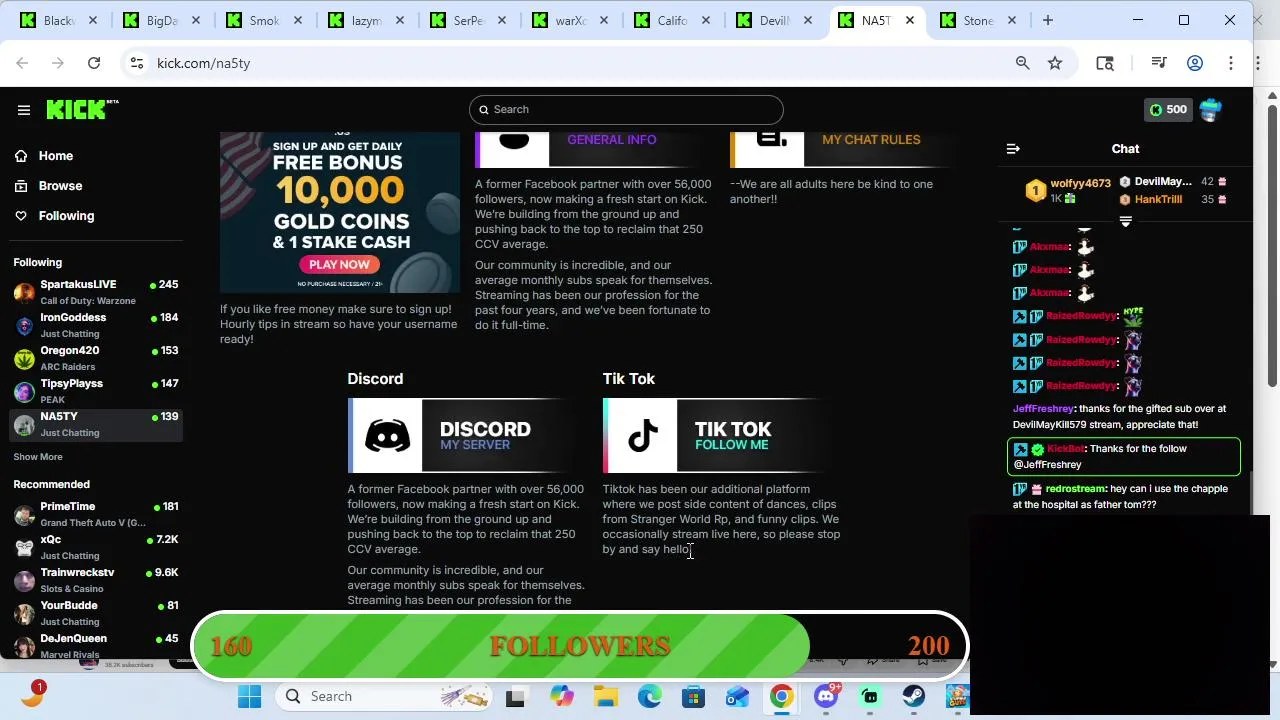
Task: Select HankTrilll in the leaderboard
Action: click(x=1158, y=199)
